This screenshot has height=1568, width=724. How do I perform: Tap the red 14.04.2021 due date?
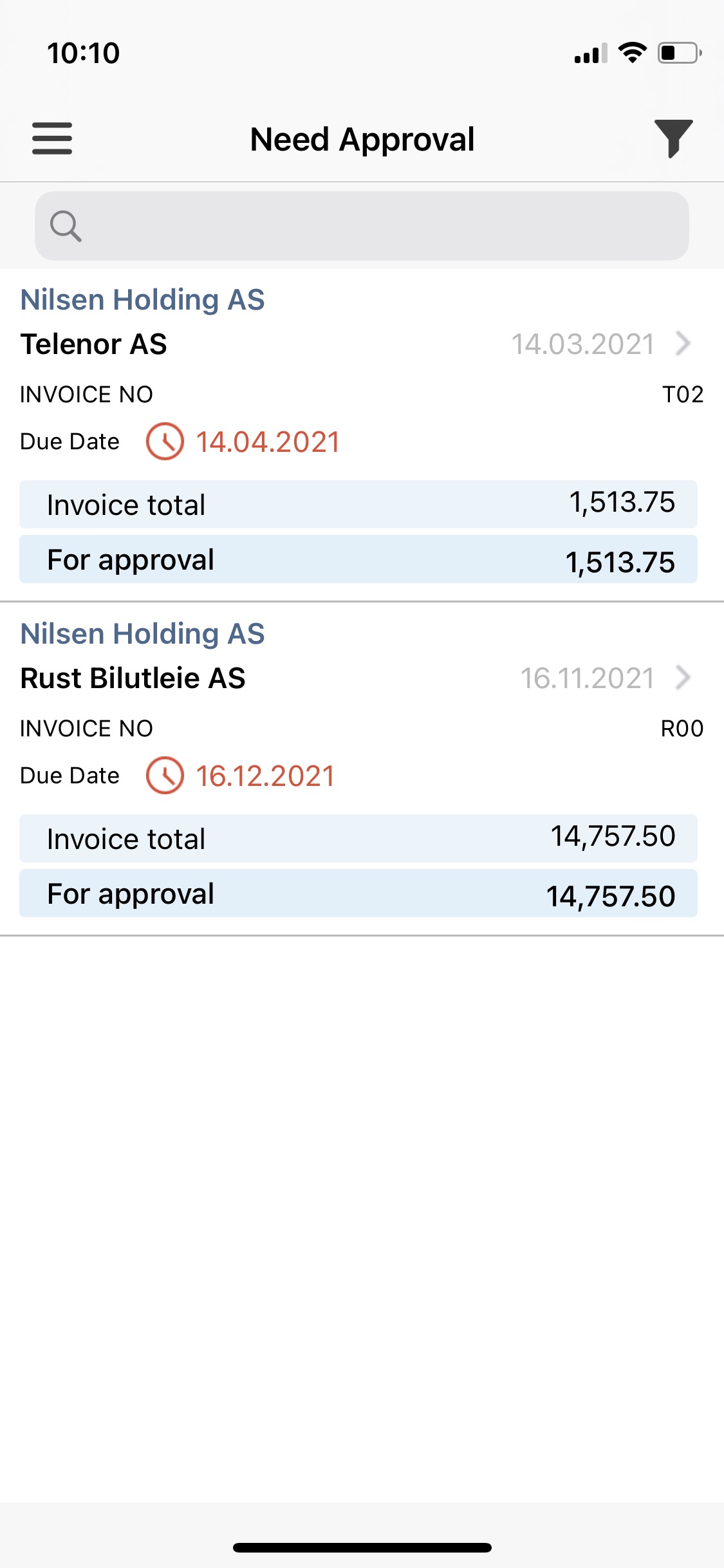click(268, 442)
